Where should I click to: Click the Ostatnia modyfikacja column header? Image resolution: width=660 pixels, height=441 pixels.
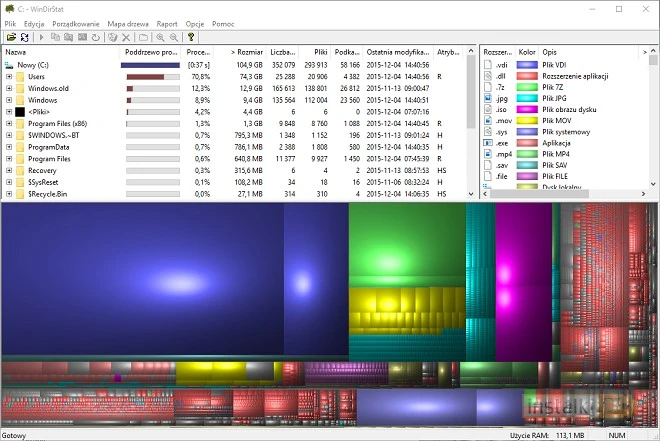click(x=397, y=50)
